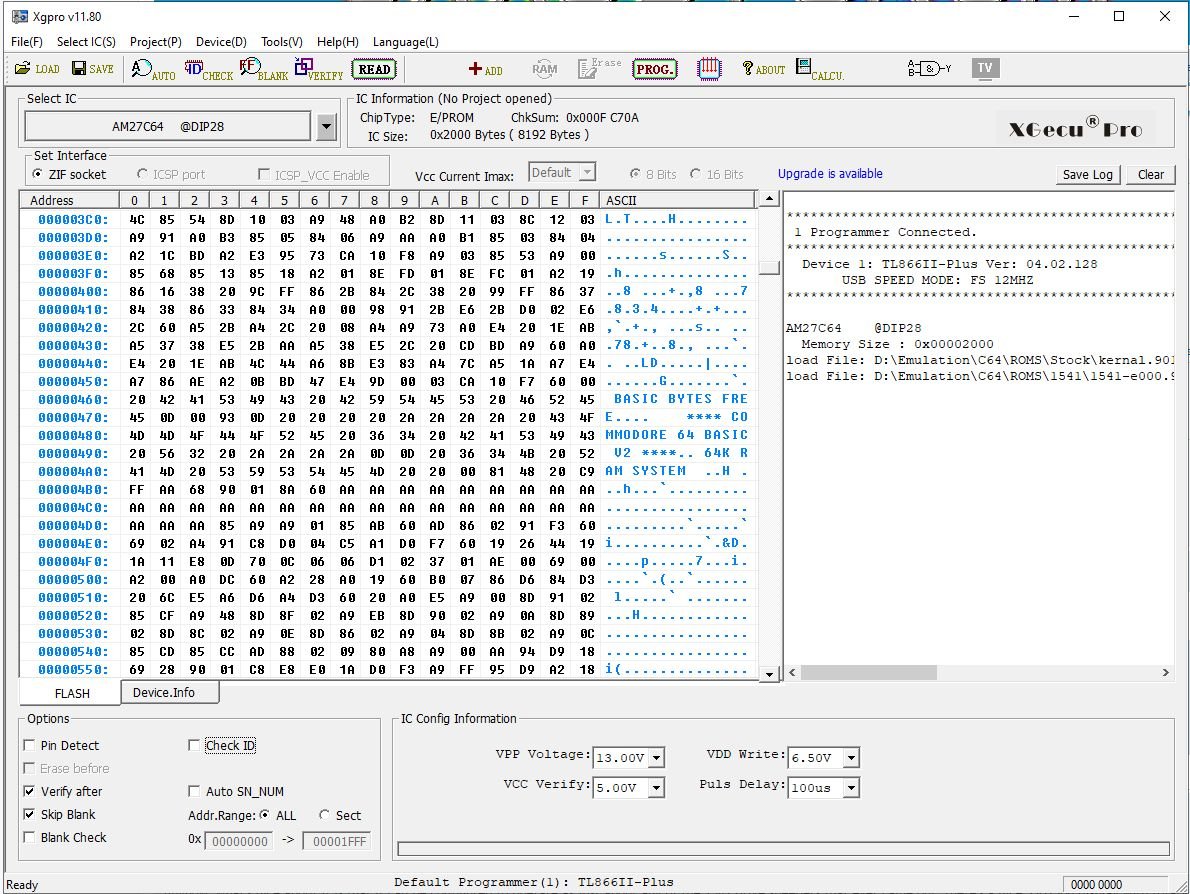
Task: Click the READ chip toolbar button
Action: tap(374, 69)
